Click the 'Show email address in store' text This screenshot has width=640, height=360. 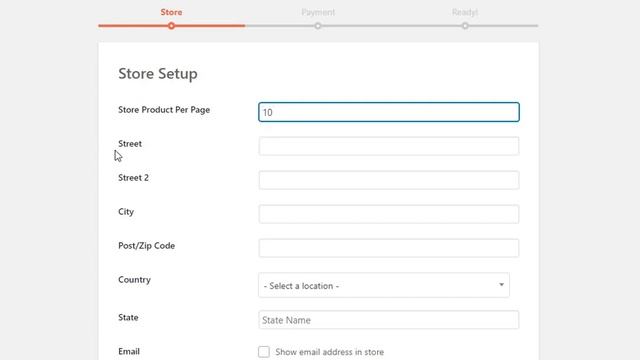330,352
